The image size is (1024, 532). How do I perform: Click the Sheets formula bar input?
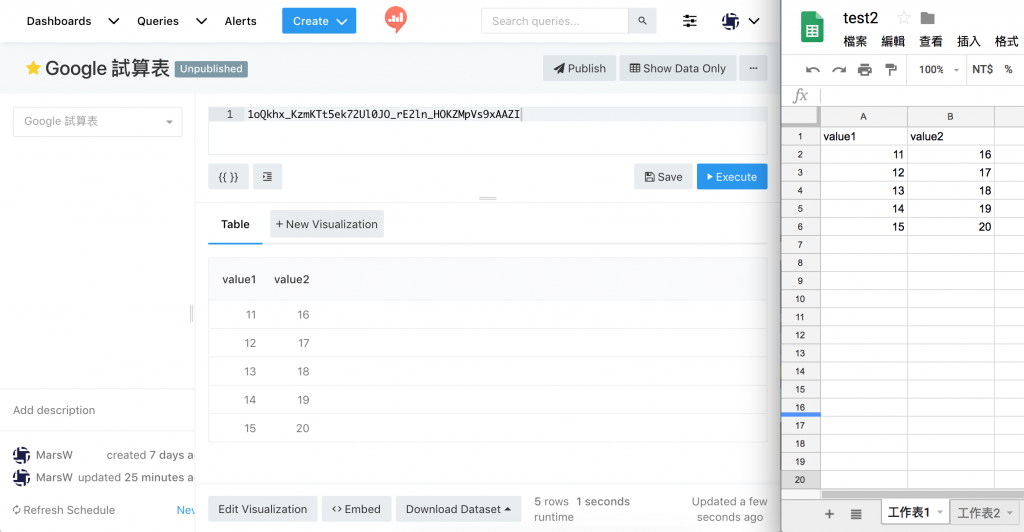pyautogui.click(x=921, y=96)
